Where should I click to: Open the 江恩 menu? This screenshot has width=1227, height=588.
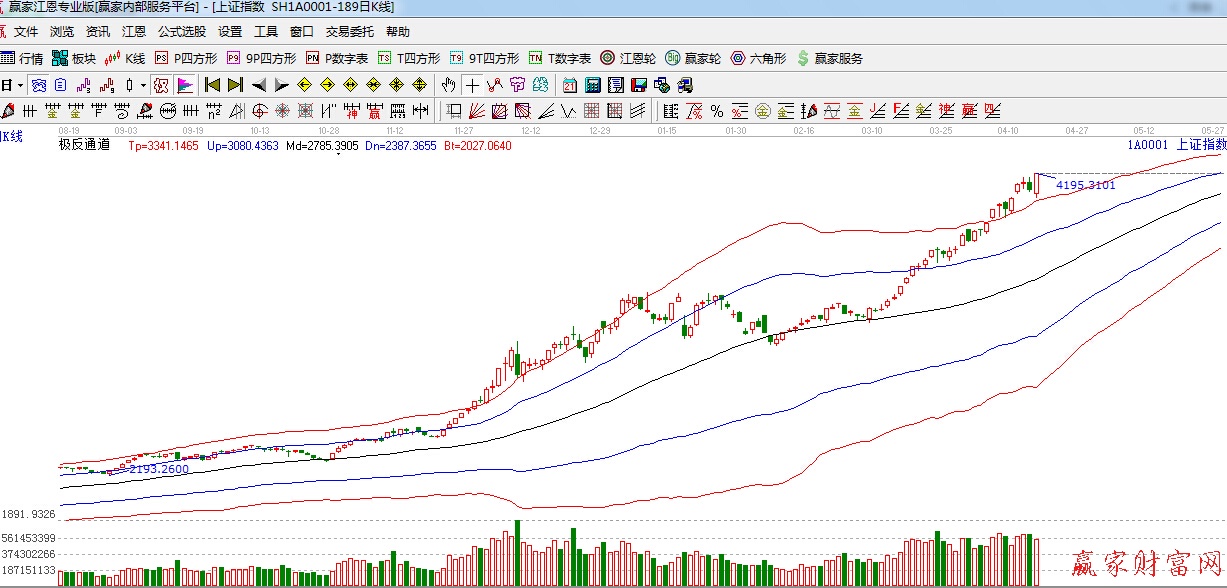point(134,32)
